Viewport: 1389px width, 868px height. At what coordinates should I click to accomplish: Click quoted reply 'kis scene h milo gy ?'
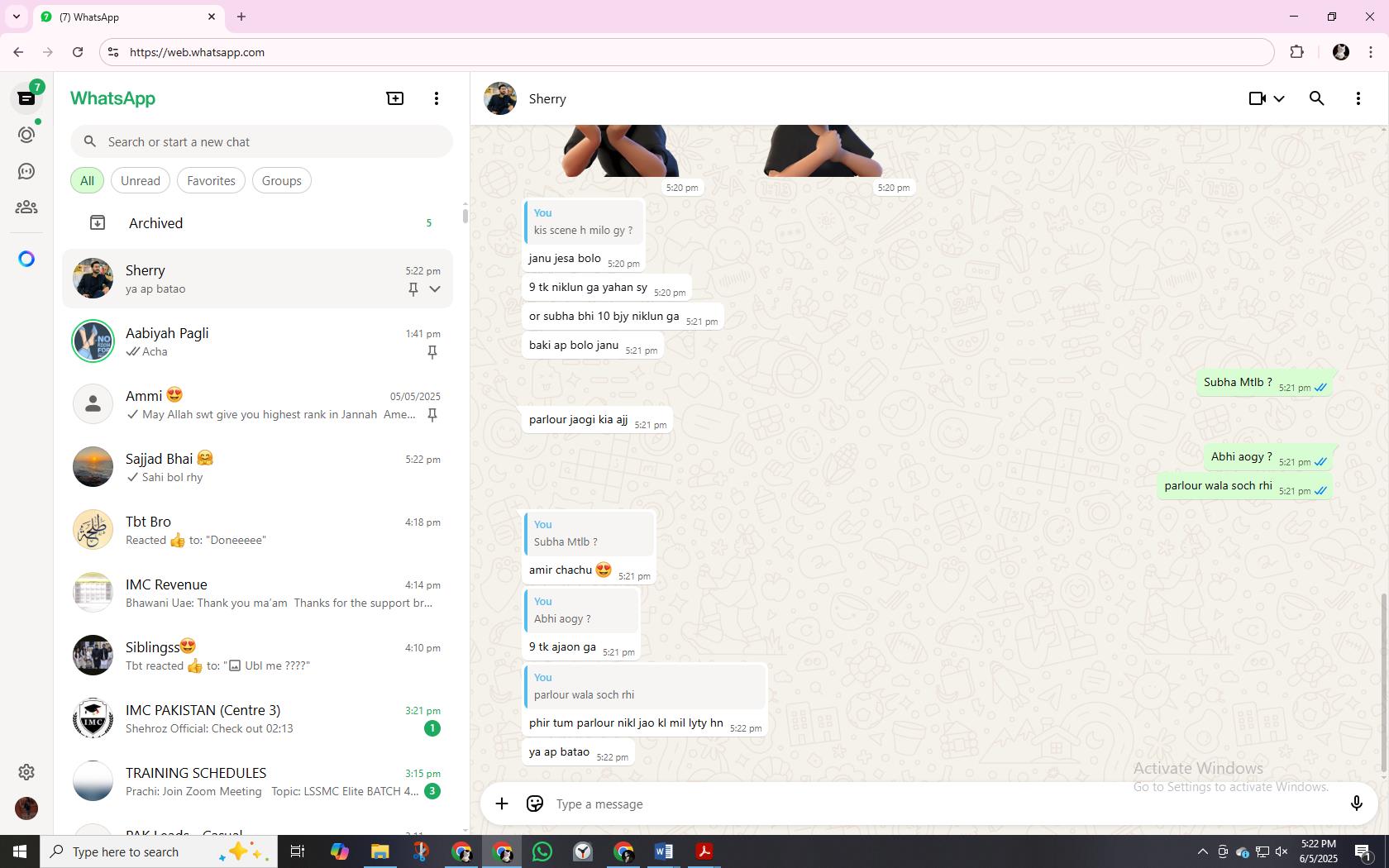585,222
